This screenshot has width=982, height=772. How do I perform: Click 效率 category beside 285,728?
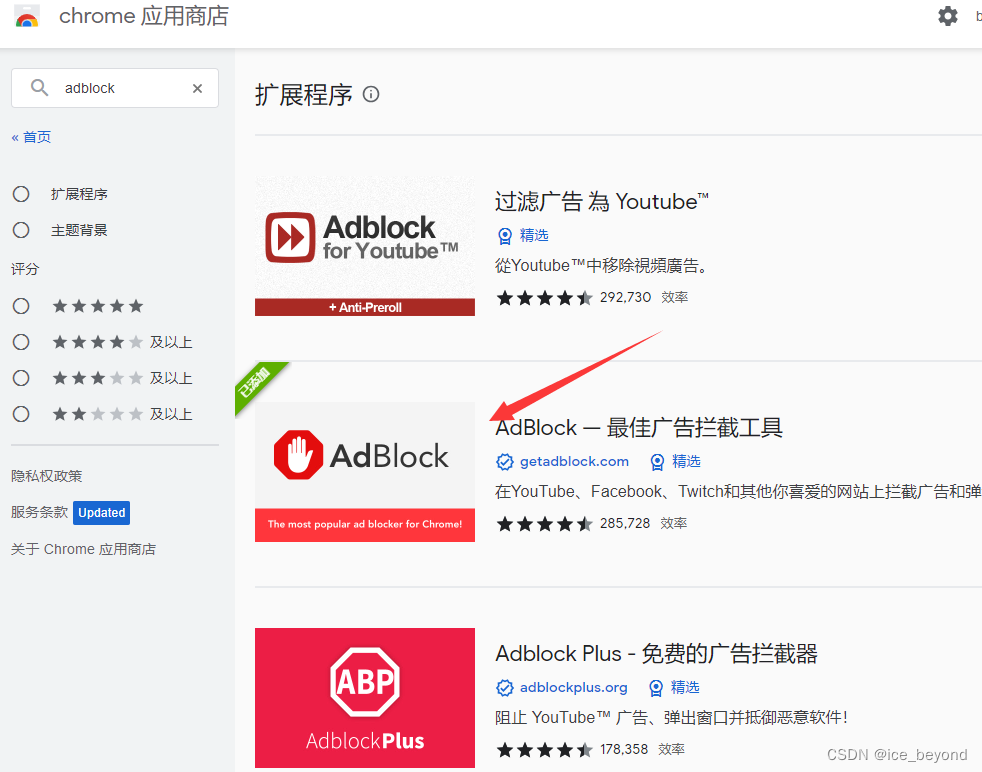tap(673, 523)
